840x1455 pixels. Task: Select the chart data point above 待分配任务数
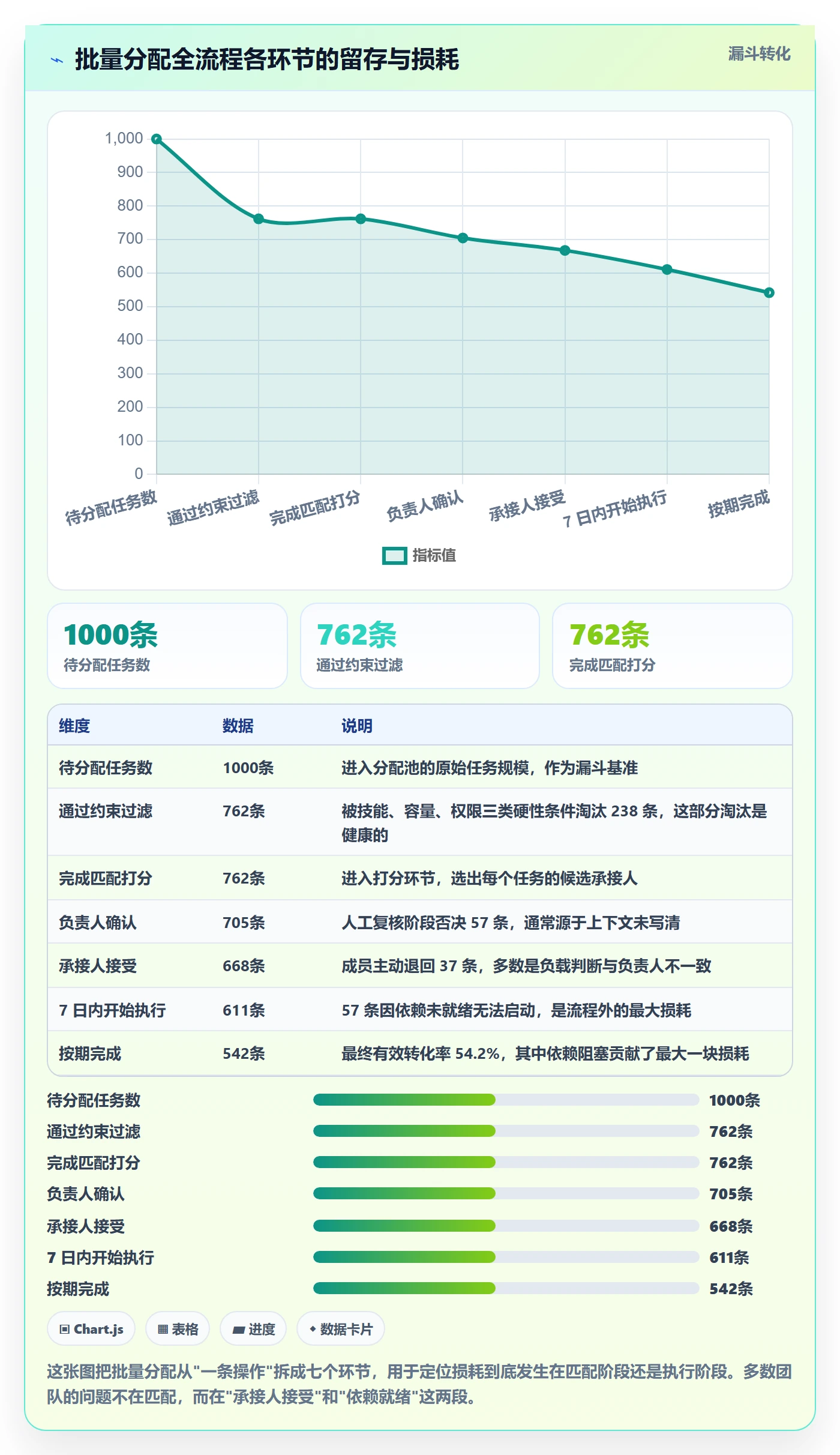tap(157, 139)
